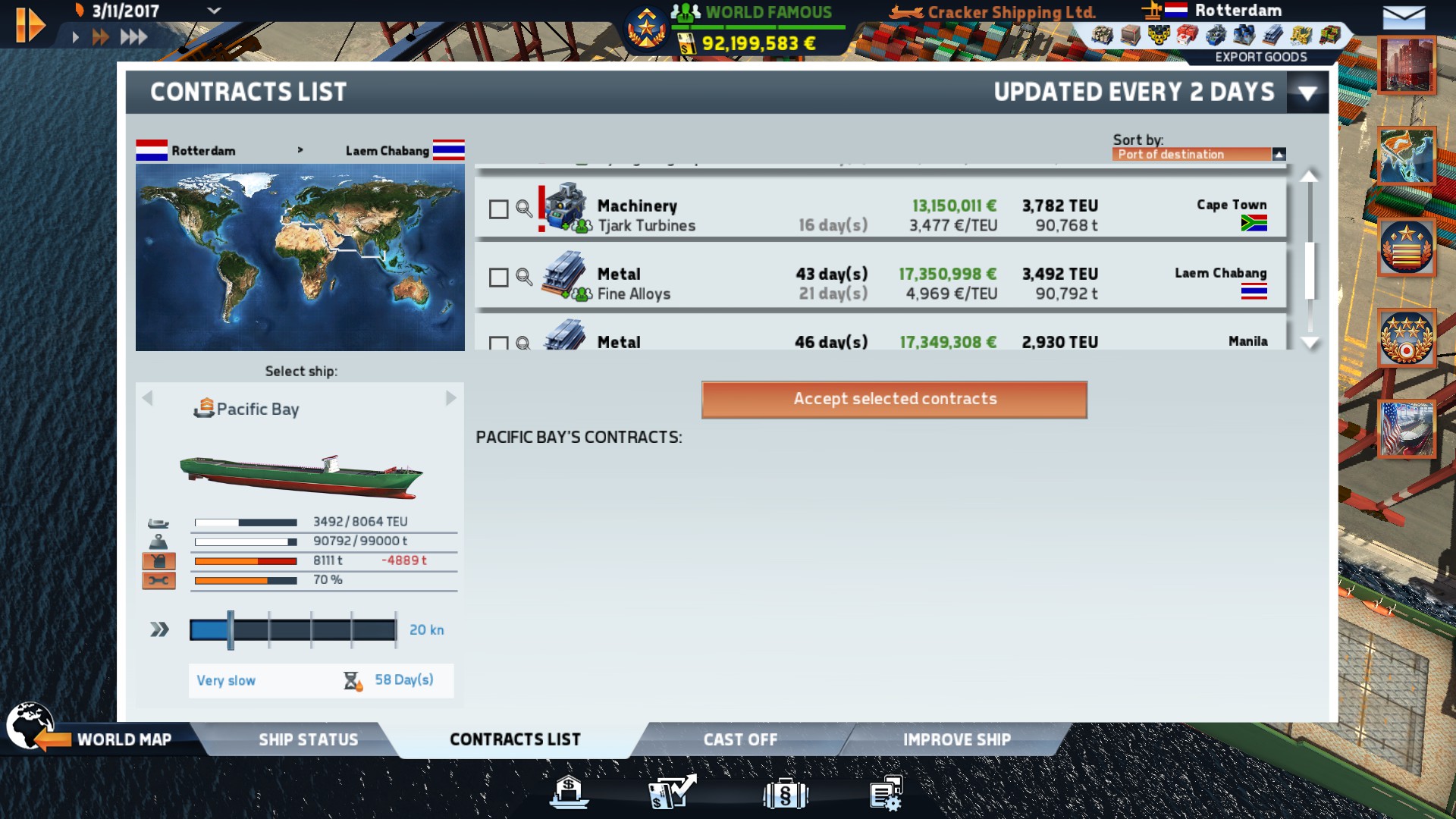Viewport: 1456px width, 819px height.
Task: Click the fuel tank icon
Action: (158, 561)
